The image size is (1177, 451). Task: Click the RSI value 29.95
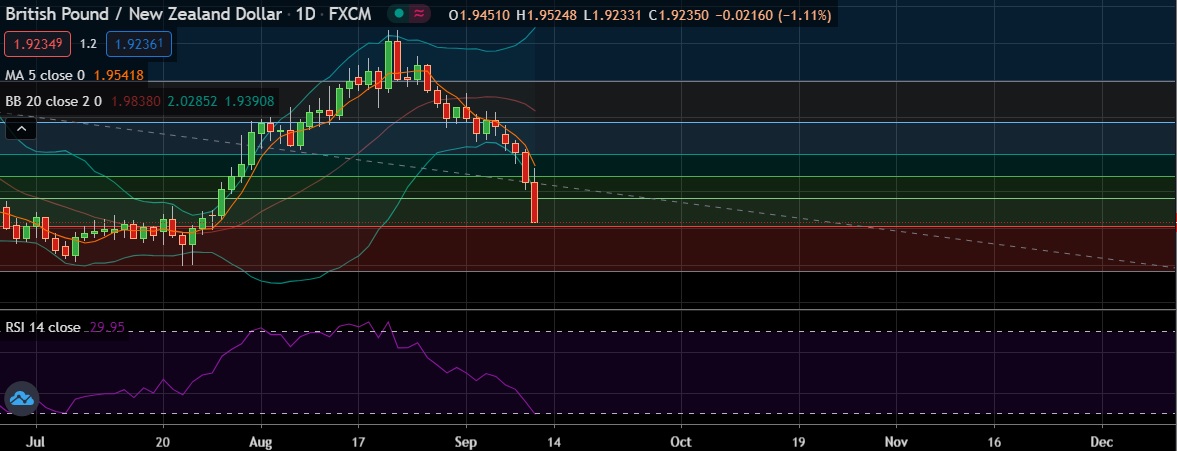pos(107,327)
